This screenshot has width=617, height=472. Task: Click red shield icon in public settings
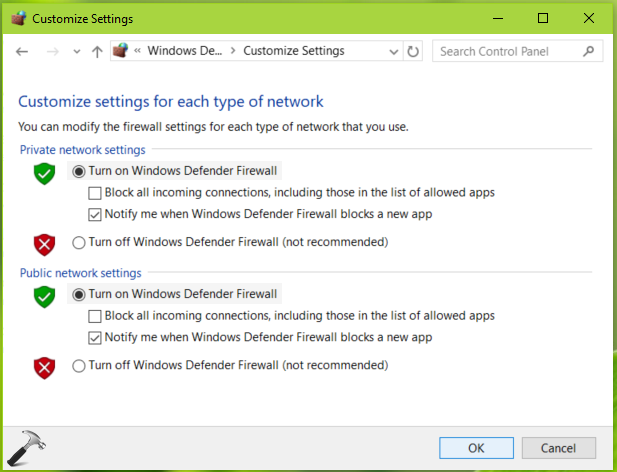coord(44,368)
